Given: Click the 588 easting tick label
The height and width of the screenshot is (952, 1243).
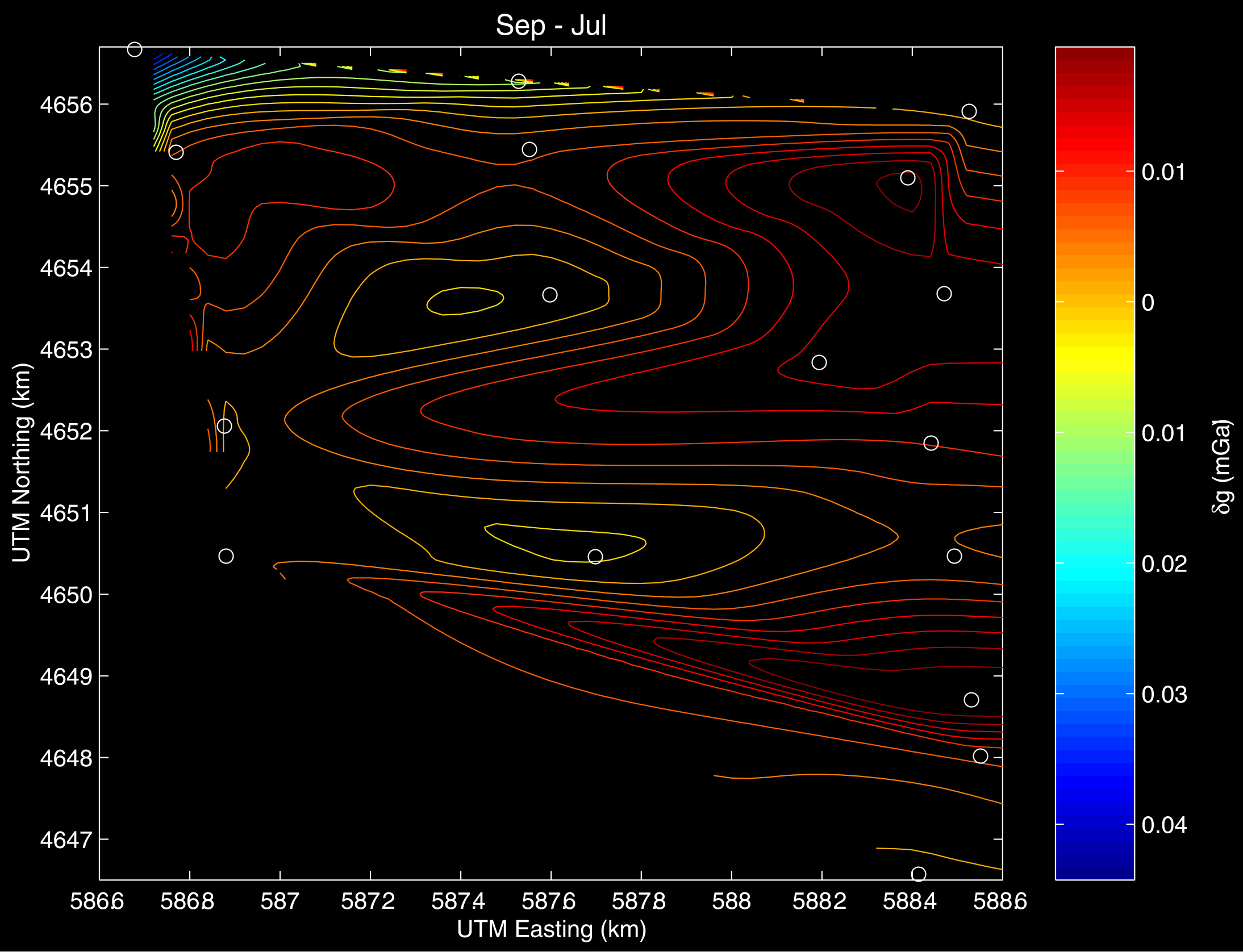Looking at the screenshot, I should tap(731, 901).
